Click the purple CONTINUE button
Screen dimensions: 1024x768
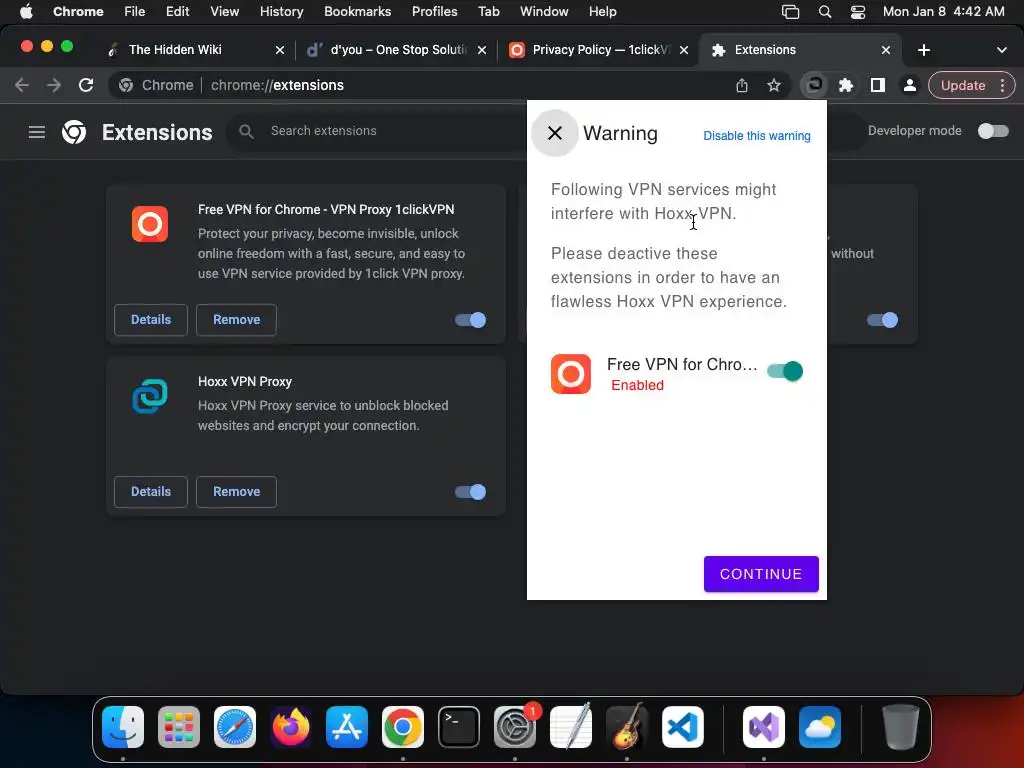[761, 574]
